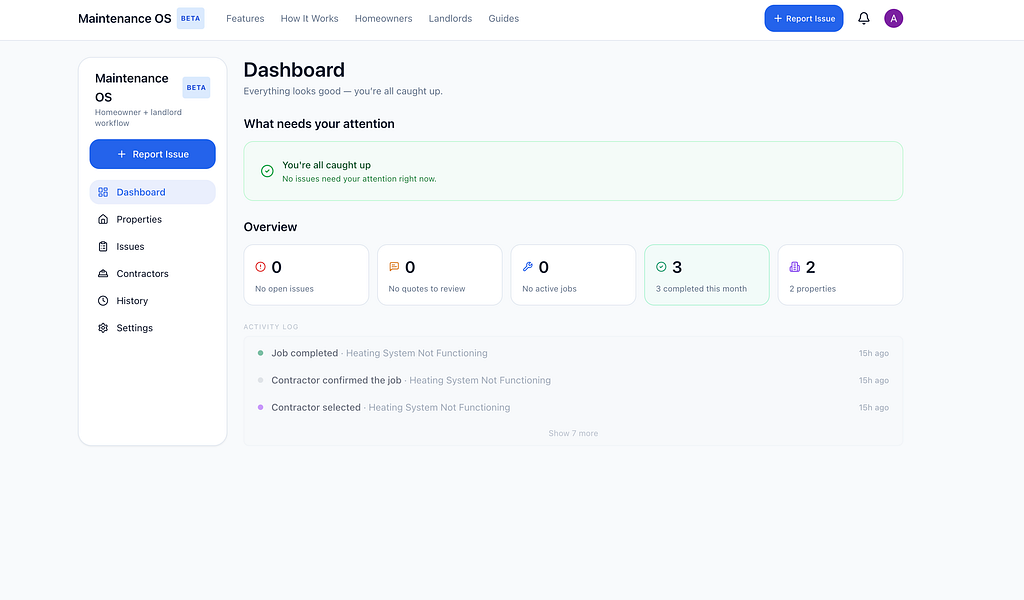The height and width of the screenshot is (600, 1024).
Task: Click the sidebar Report Issue button
Action: [x=152, y=154]
